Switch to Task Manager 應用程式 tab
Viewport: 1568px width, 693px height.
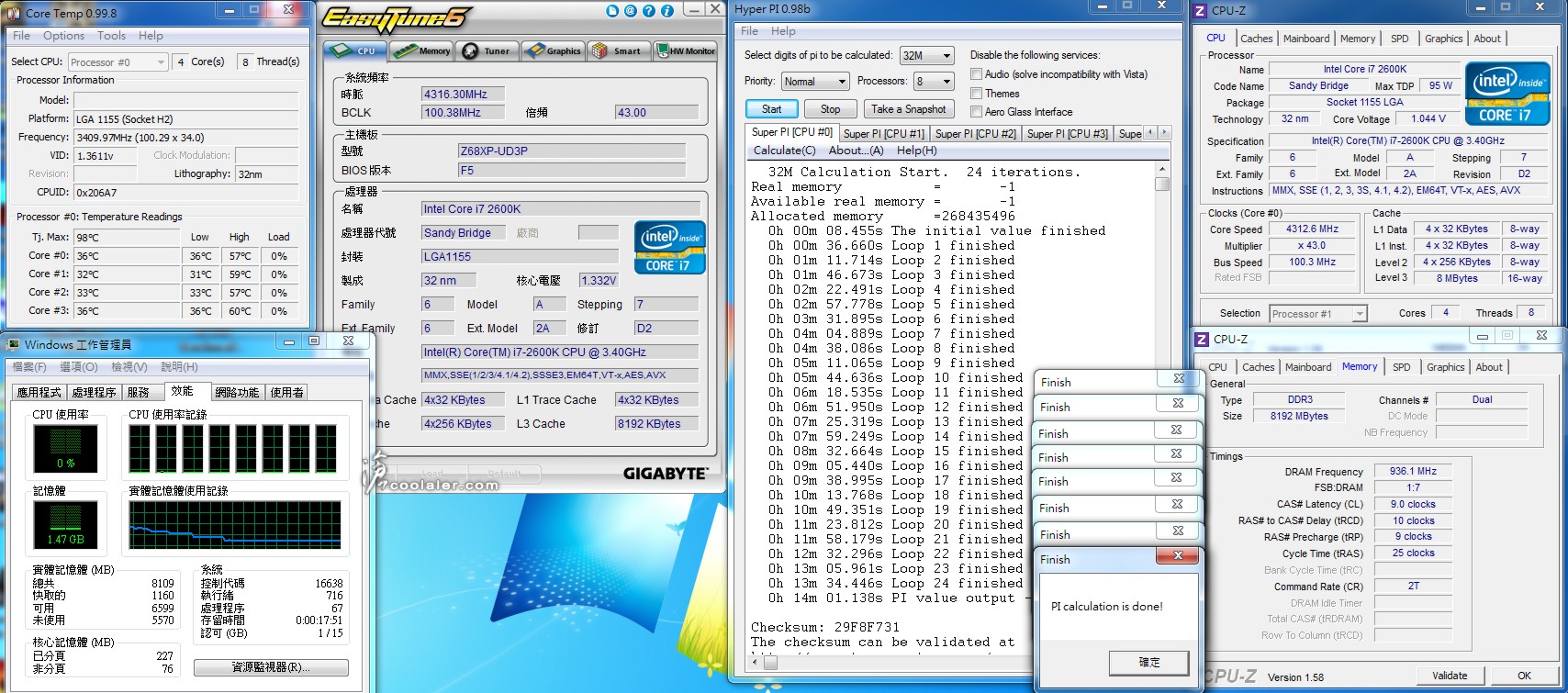coord(39,392)
